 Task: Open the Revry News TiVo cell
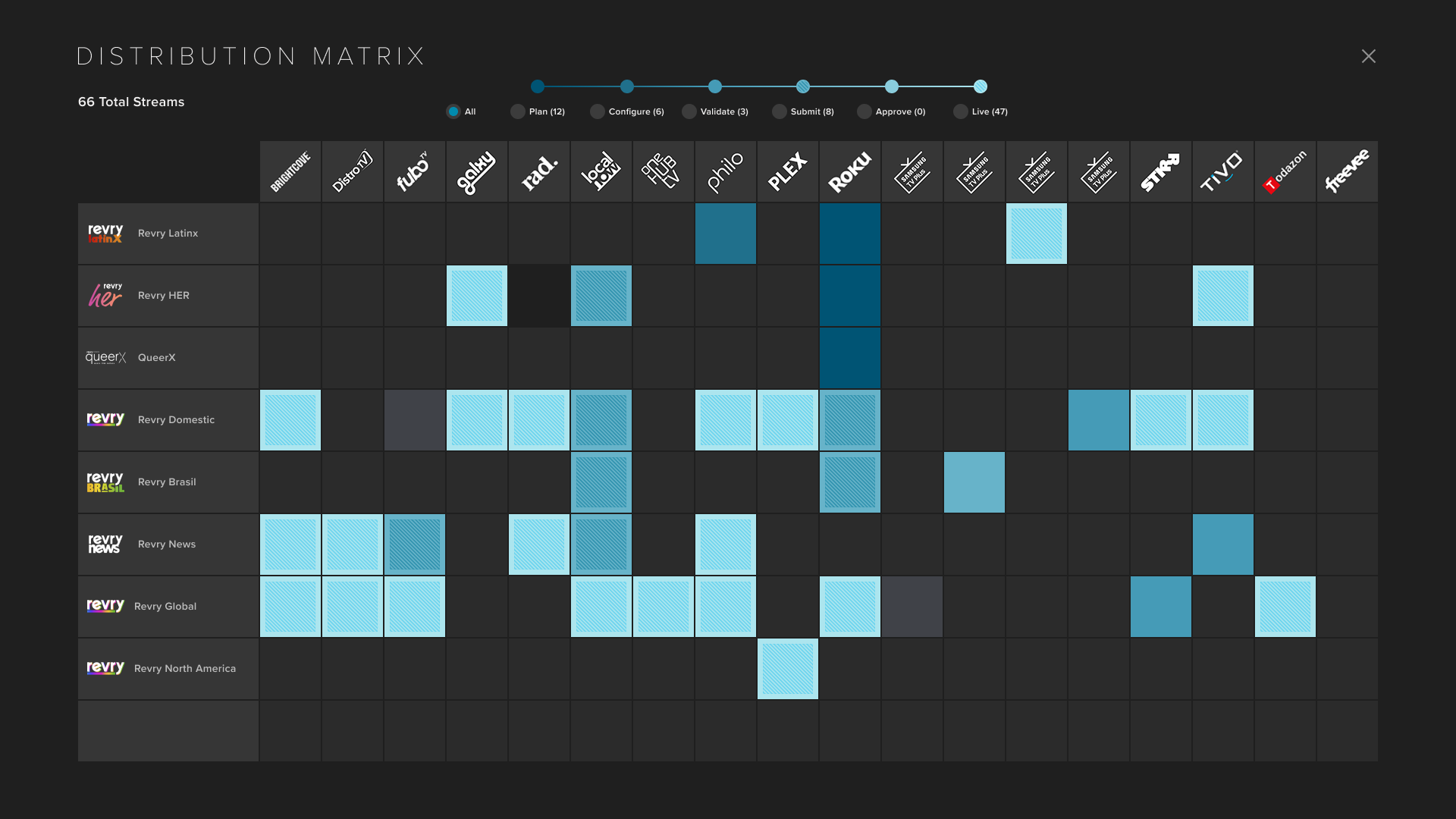pyautogui.click(x=1223, y=544)
